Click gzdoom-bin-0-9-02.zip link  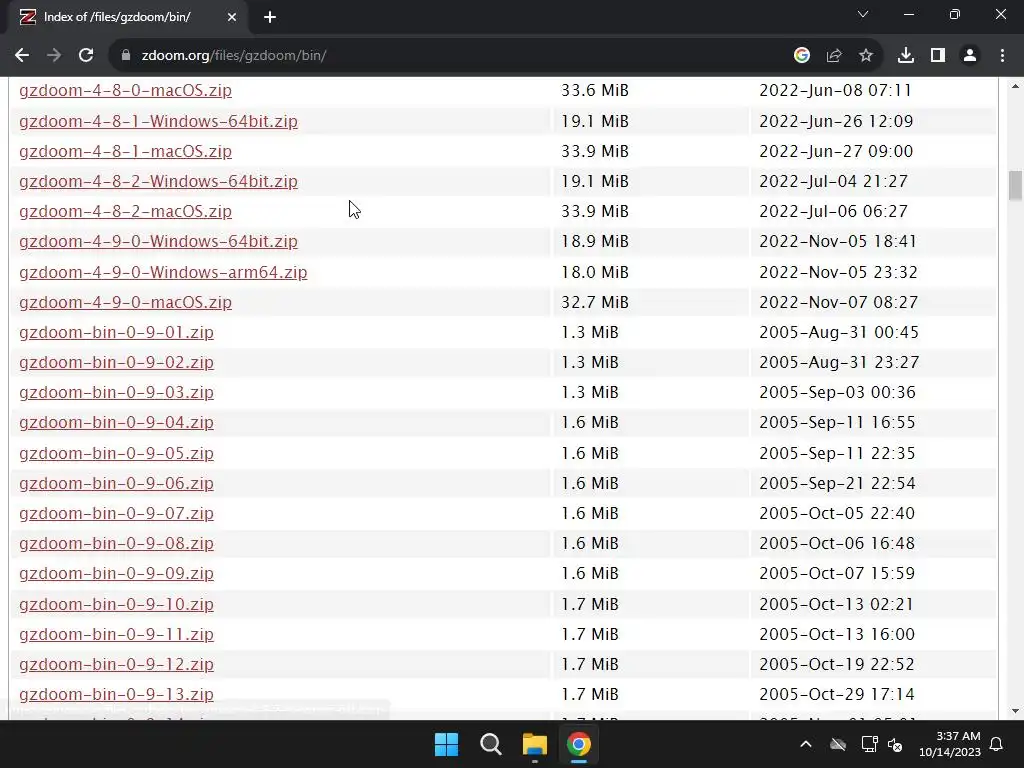(x=116, y=362)
